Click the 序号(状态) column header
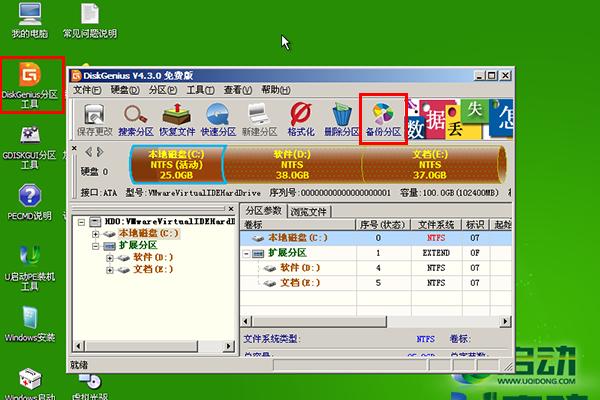 pos(383,225)
